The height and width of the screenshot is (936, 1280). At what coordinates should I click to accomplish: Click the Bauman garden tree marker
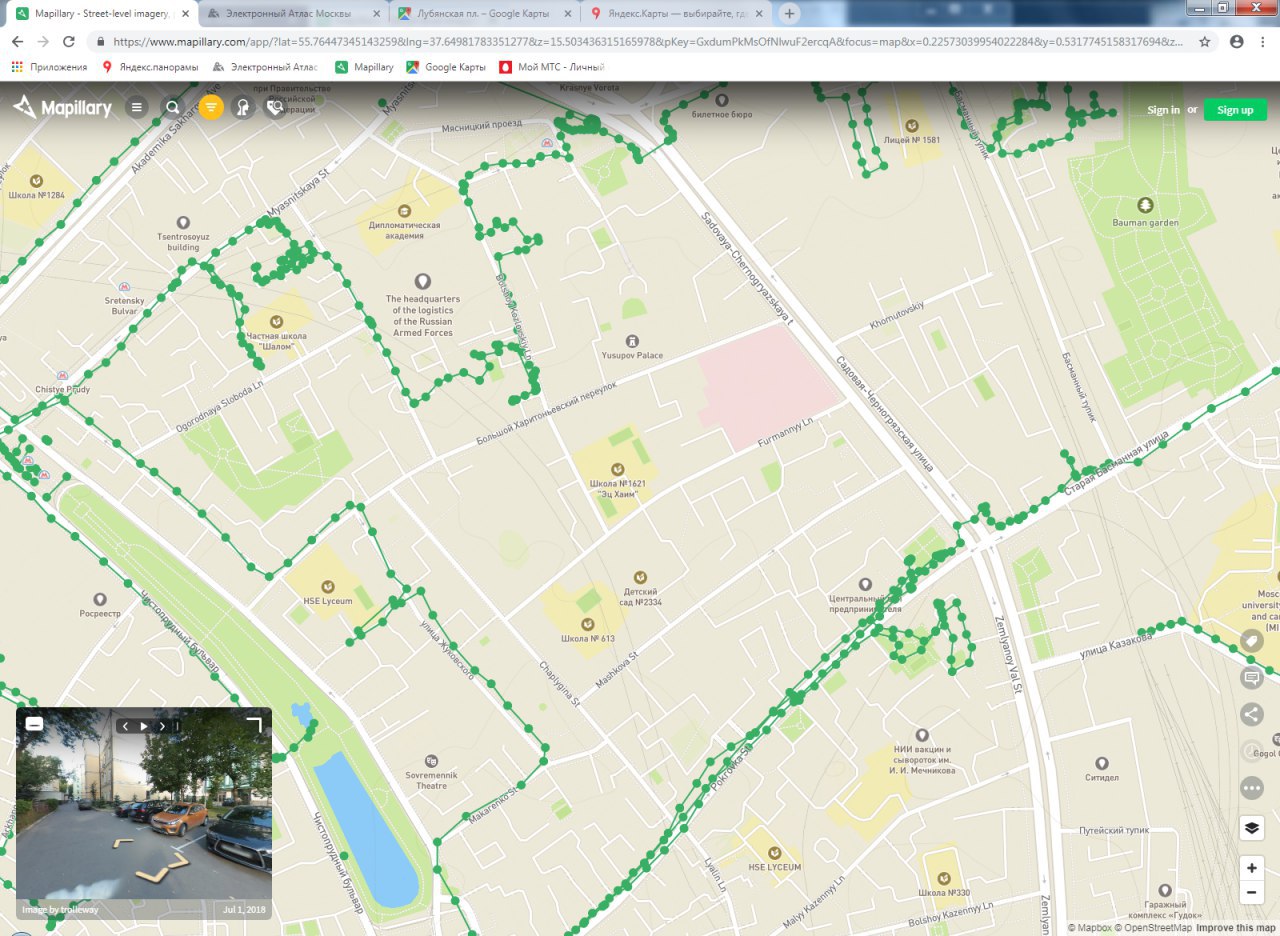1145,205
